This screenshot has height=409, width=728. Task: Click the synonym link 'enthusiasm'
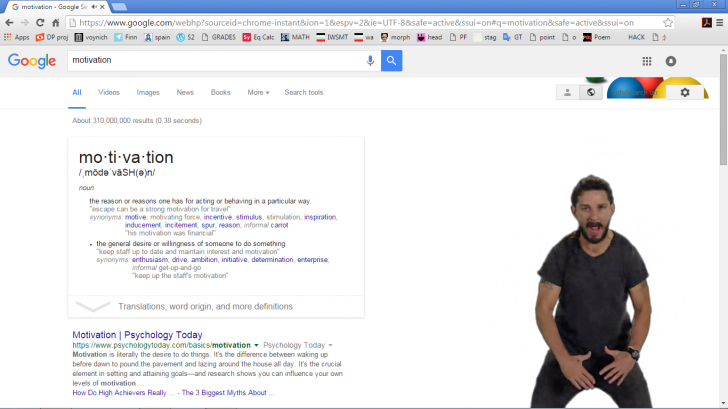(x=150, y=260)
